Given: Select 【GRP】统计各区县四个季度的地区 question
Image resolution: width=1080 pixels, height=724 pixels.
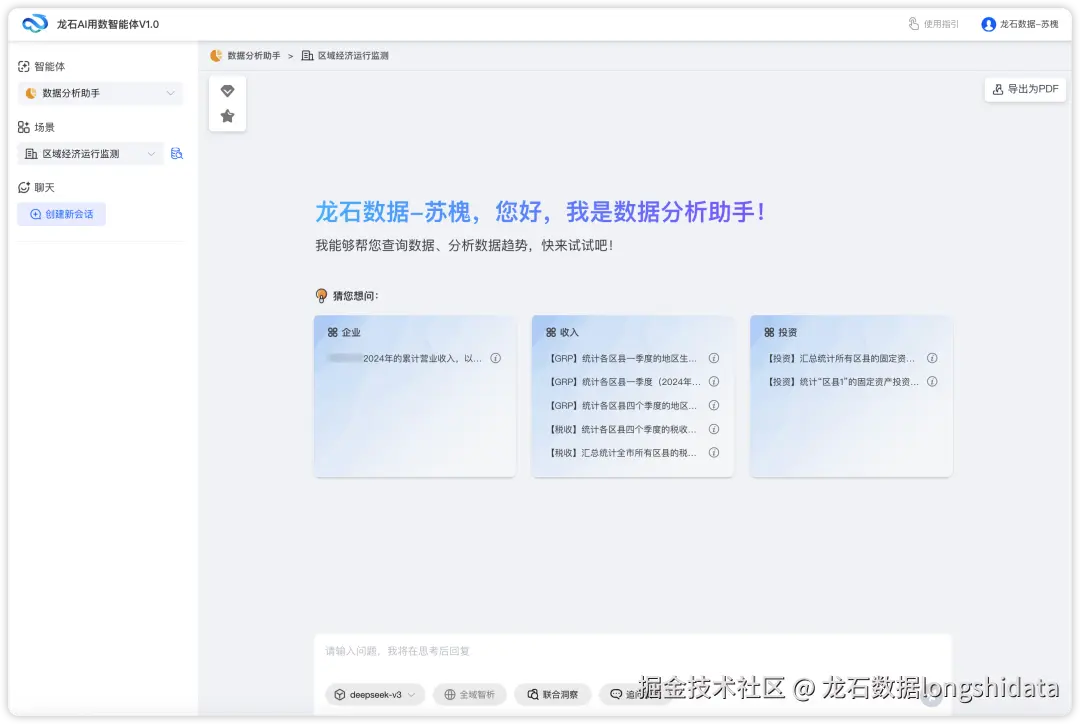Looking at the screenshot, I should click(x=622, y=406).
